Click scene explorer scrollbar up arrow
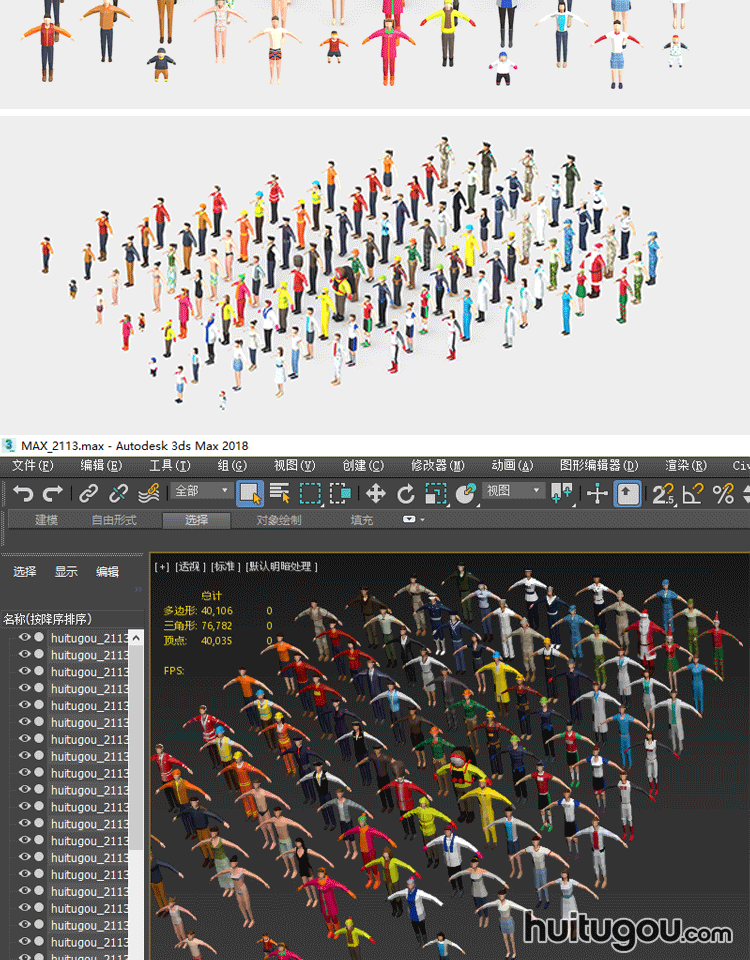The height and width of the screenshot is (960, 750). point(137,637)
